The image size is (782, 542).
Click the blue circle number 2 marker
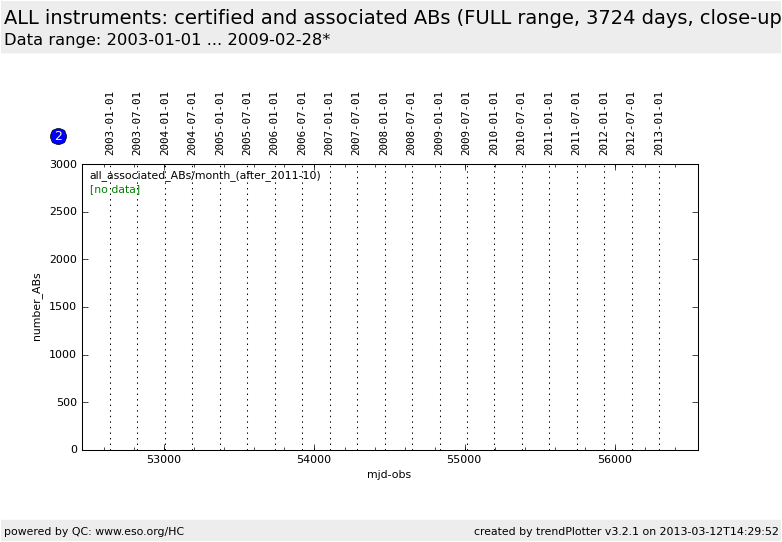pyautogui.click(x=58, y=136)
